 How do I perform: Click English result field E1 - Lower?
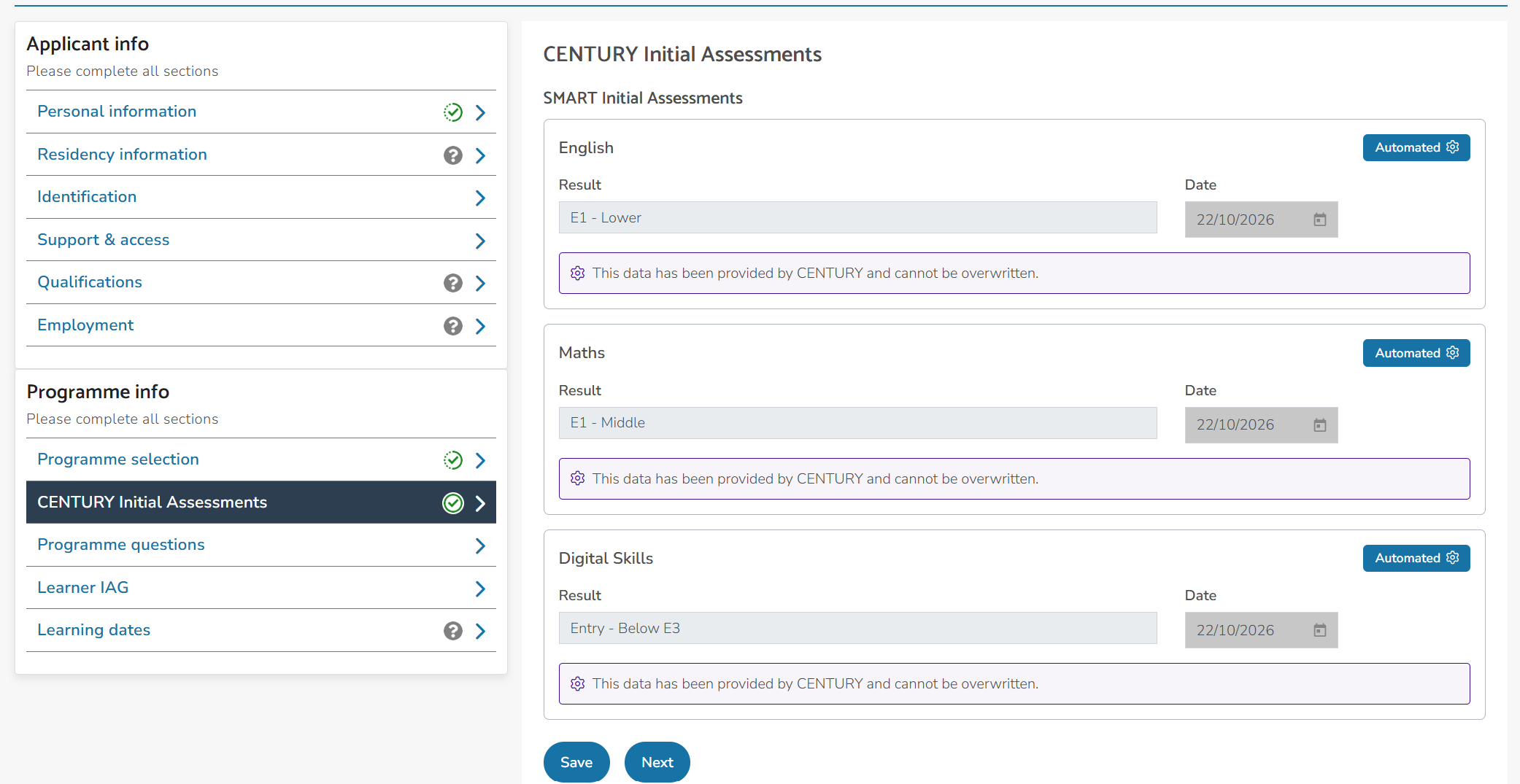tap(858, 217)
